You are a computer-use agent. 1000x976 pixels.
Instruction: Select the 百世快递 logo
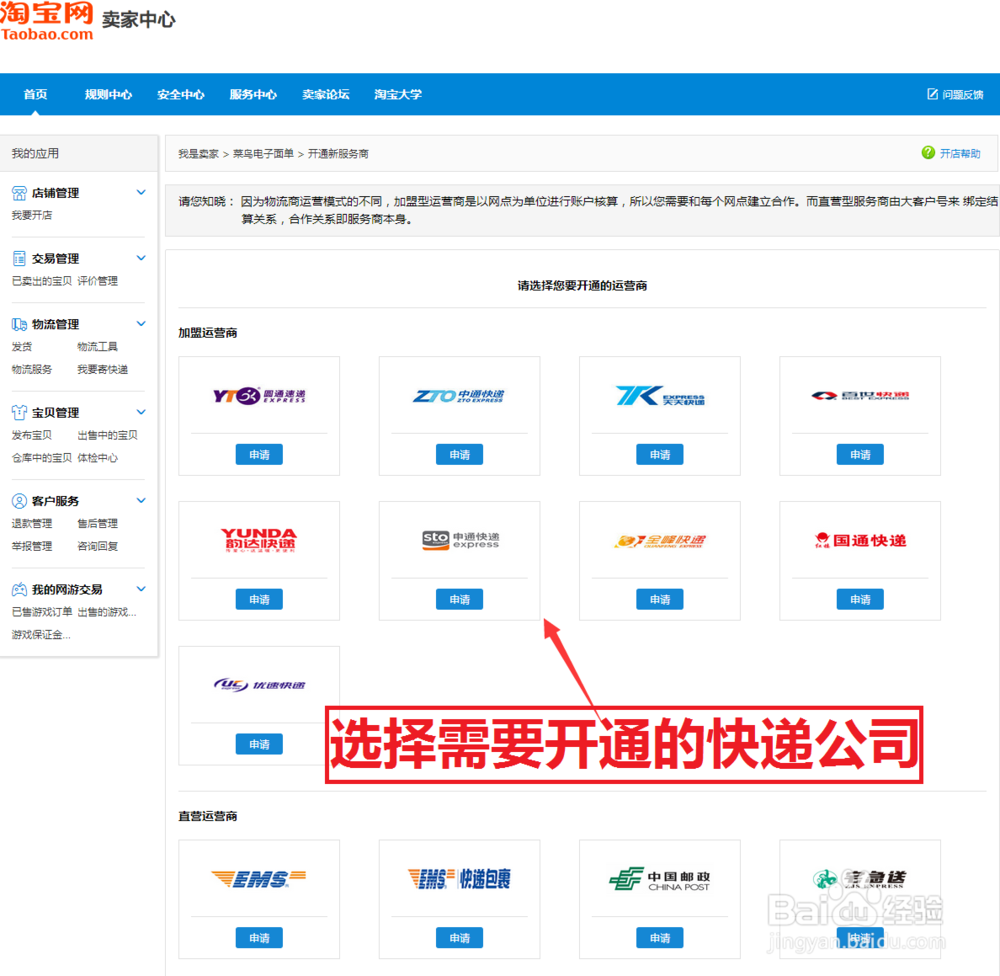click(x=860, y=396)
